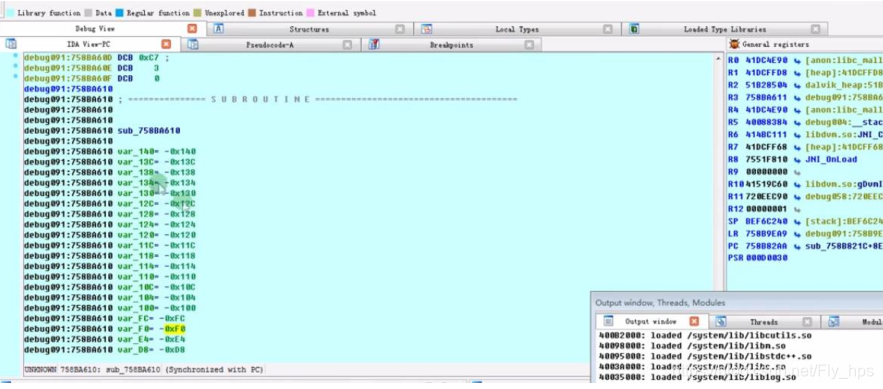Open the Breakpoints tab
The image size is (883, 389).
(x=452, y=44)
